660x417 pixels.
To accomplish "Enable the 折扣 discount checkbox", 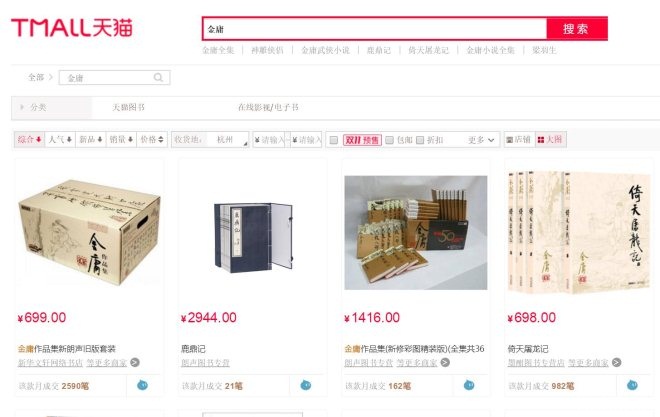I will pyautogui.click(x=420, y=140).
